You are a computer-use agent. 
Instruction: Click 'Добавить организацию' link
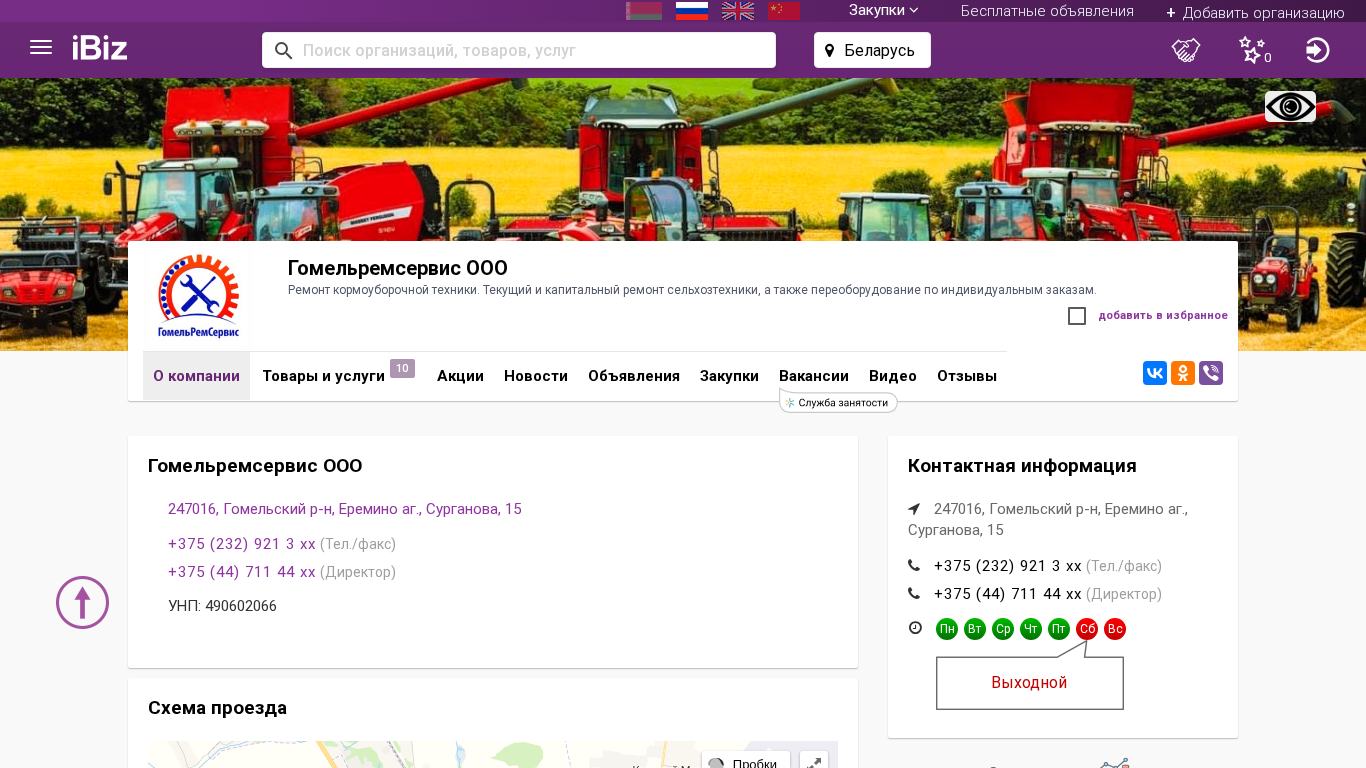point(1255,12)
